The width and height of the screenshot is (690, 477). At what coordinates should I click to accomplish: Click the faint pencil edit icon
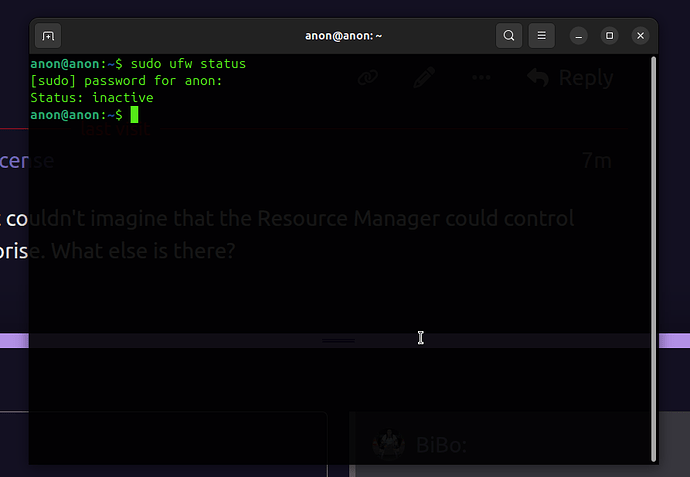click(424, 77)
